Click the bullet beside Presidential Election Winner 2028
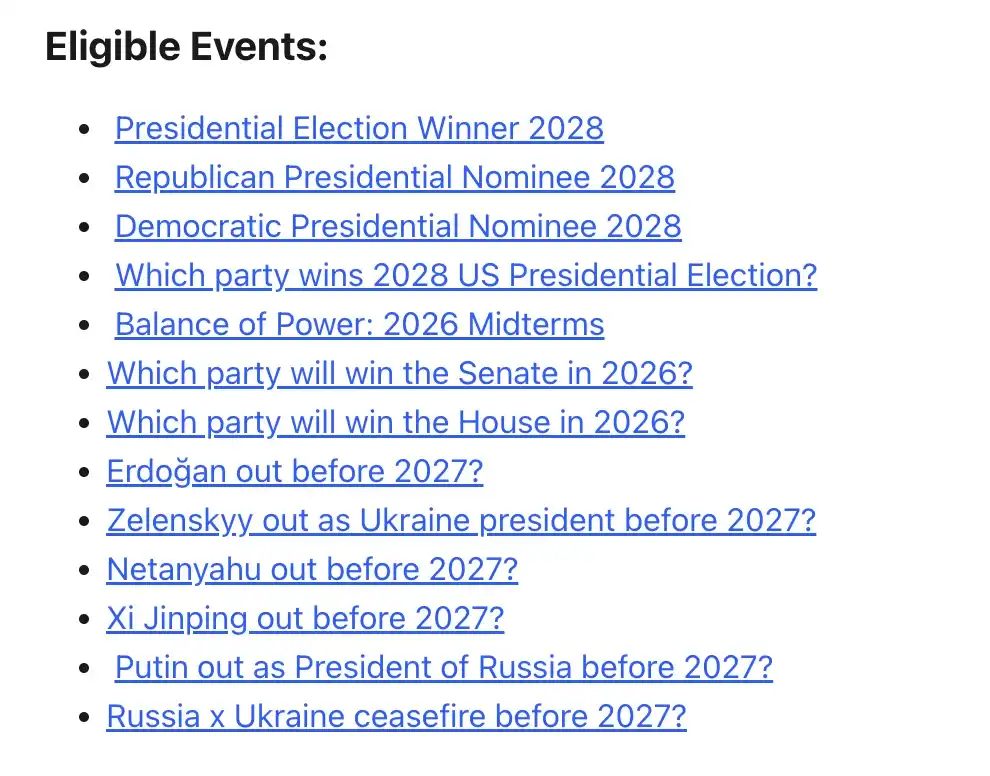 point(85,130)
